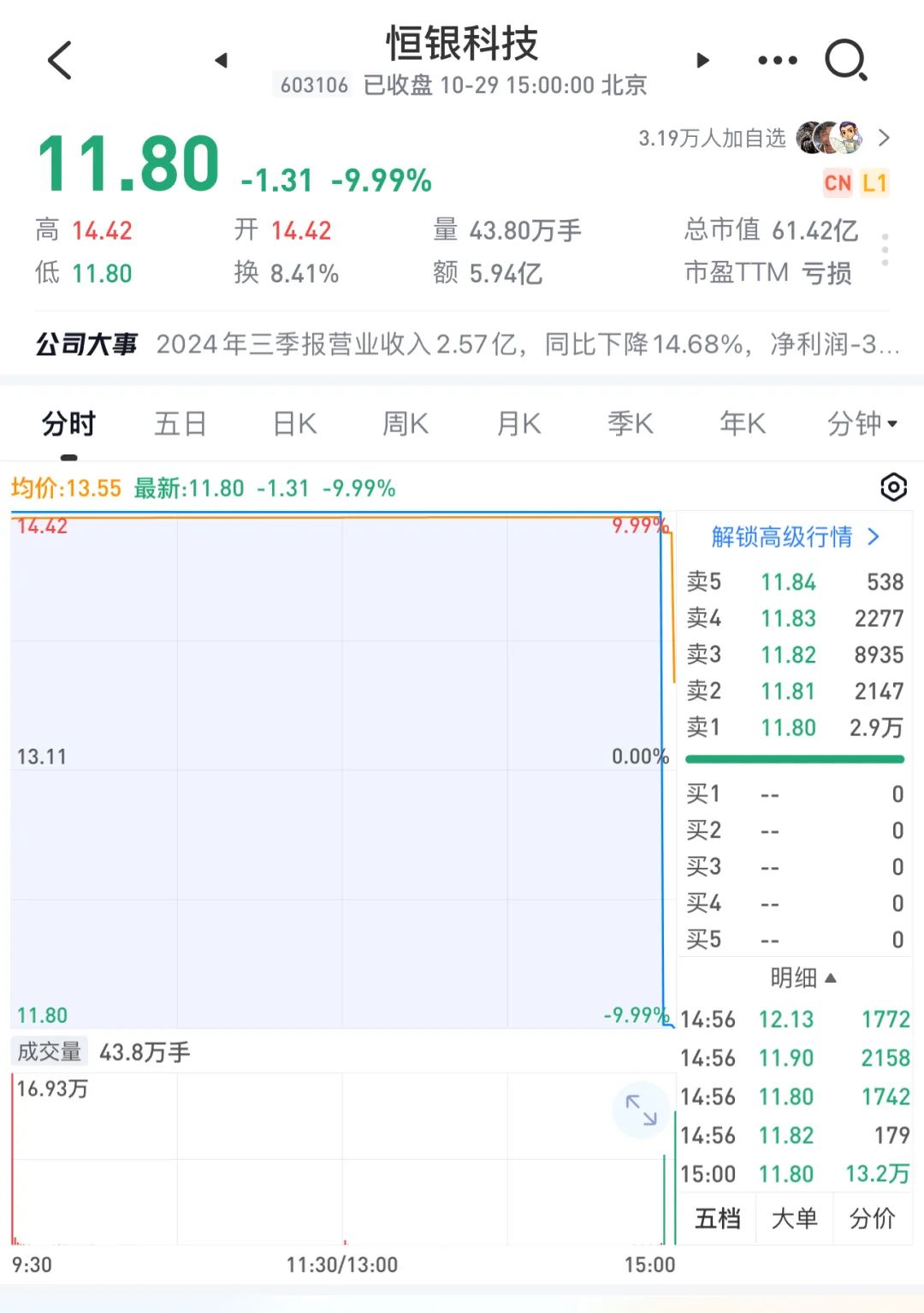Tap the L1 quote level badge

[874, 183]
